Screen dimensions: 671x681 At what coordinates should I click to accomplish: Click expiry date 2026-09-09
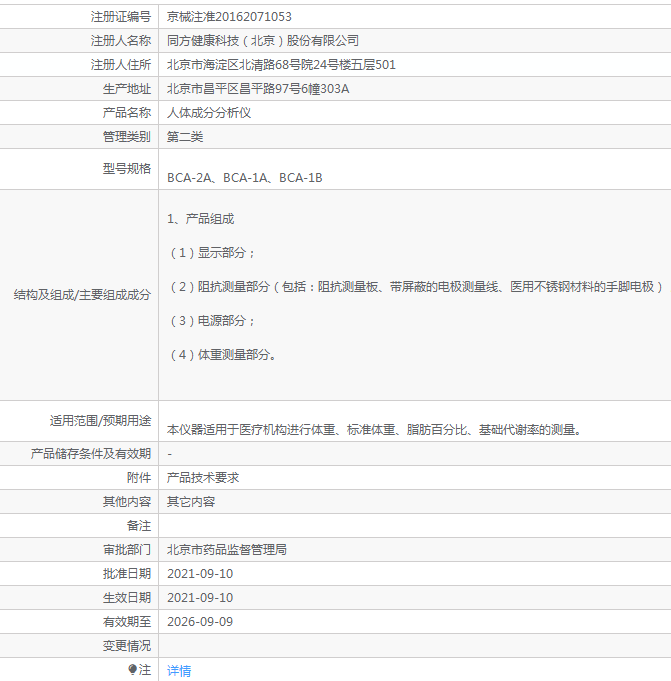point(200,622)
